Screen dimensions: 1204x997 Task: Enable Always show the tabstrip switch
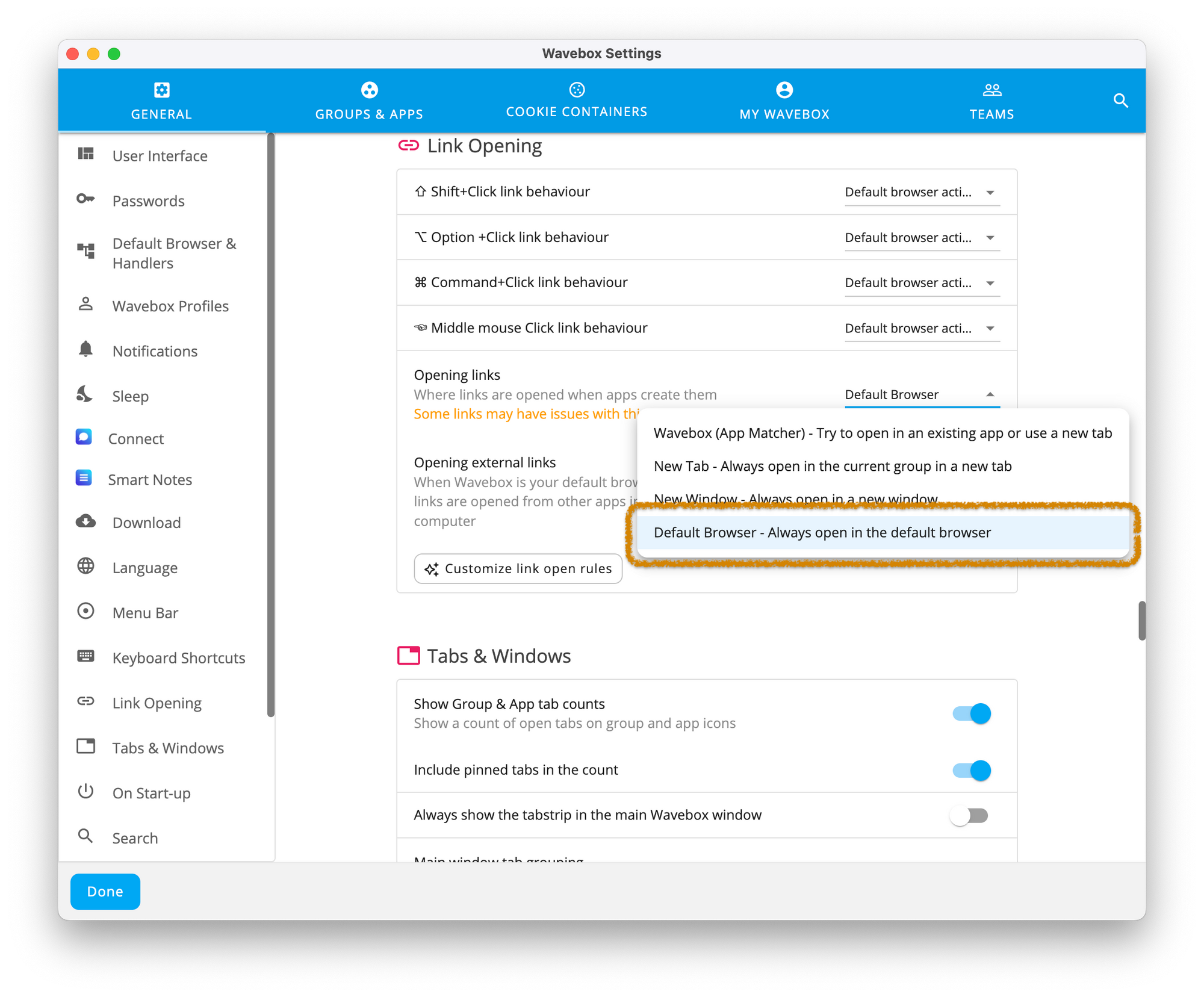[969, 816]
